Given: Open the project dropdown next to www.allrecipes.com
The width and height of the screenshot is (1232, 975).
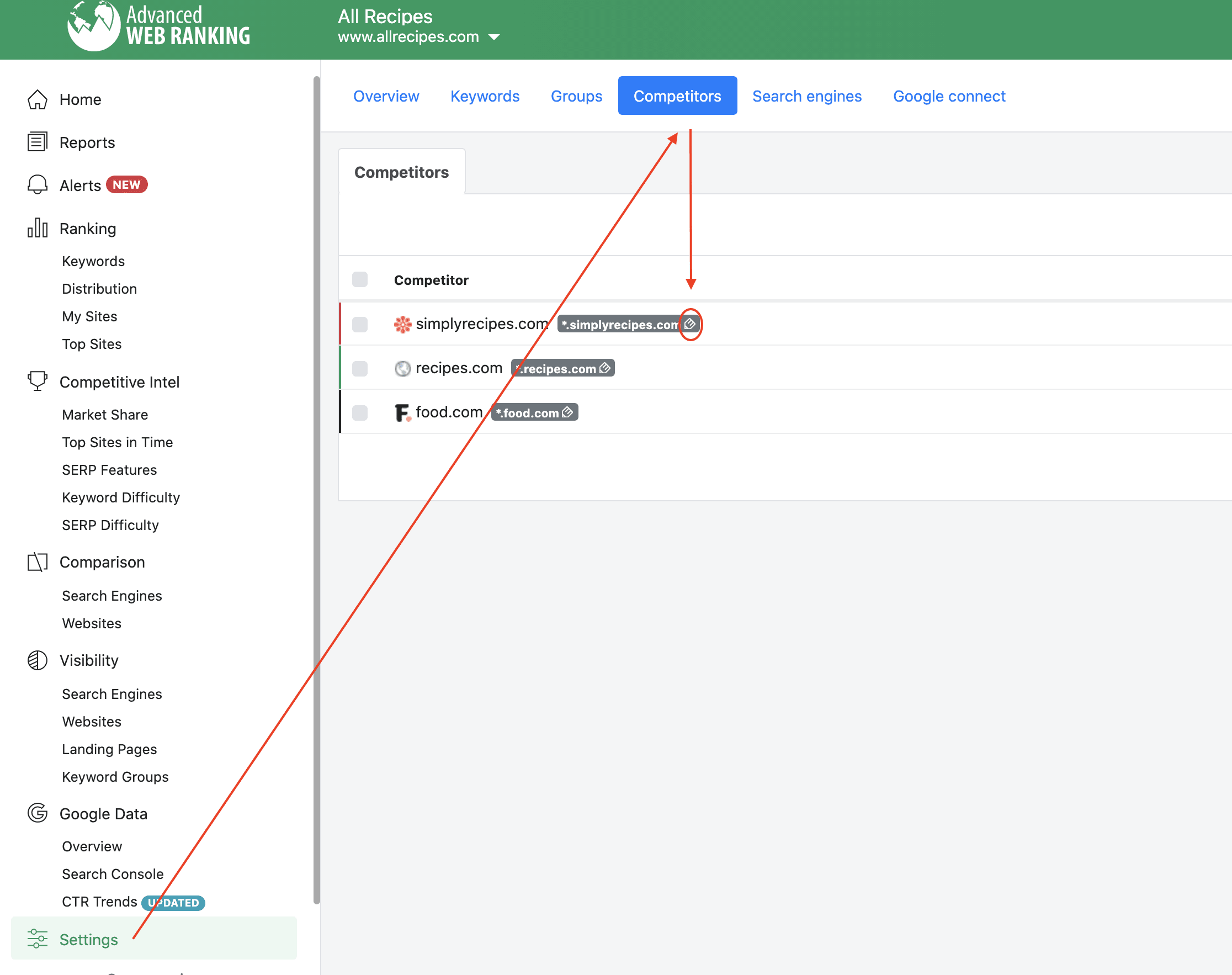Looking at the screenshot, I should click(494, 37).
